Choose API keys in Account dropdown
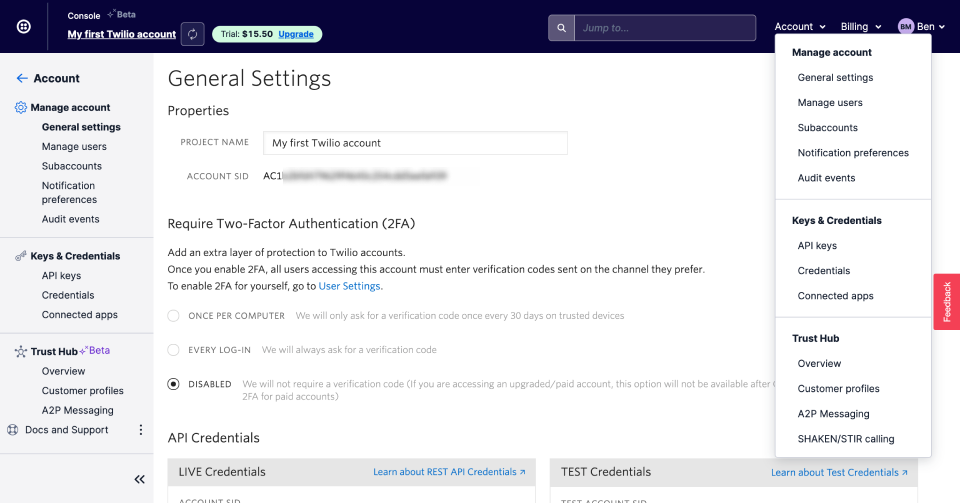 (817, 246)
